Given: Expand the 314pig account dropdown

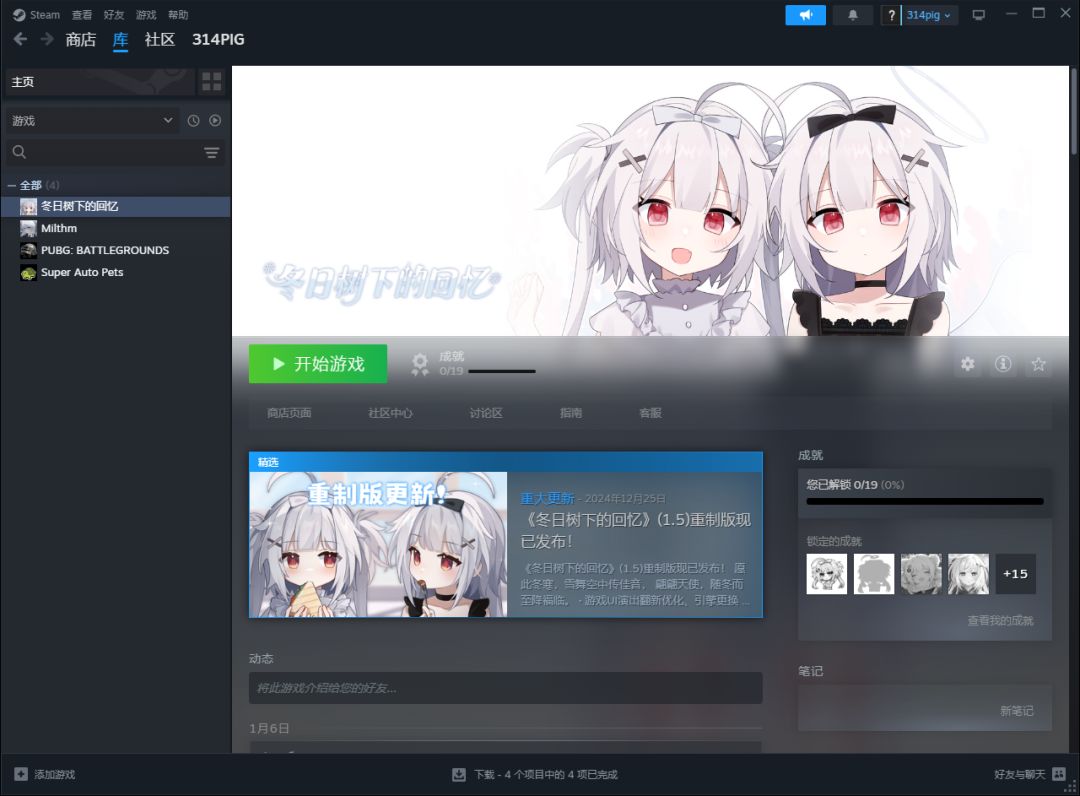Looking at the screenshot, I should (929, 14).
